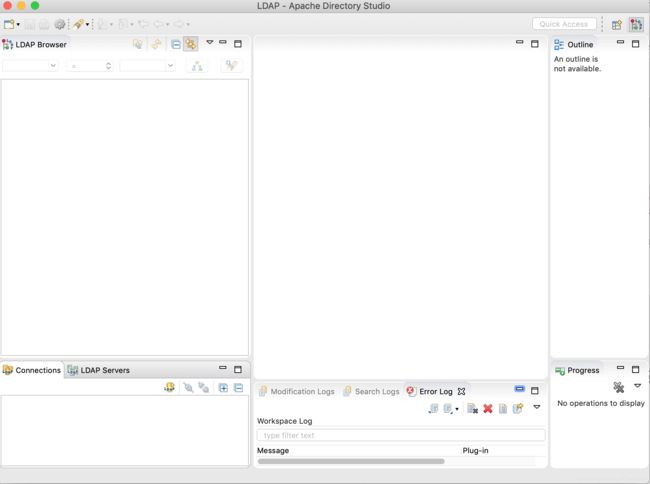
Task: Click LDAP Browser open connection link icon
Action: point(156,44)
